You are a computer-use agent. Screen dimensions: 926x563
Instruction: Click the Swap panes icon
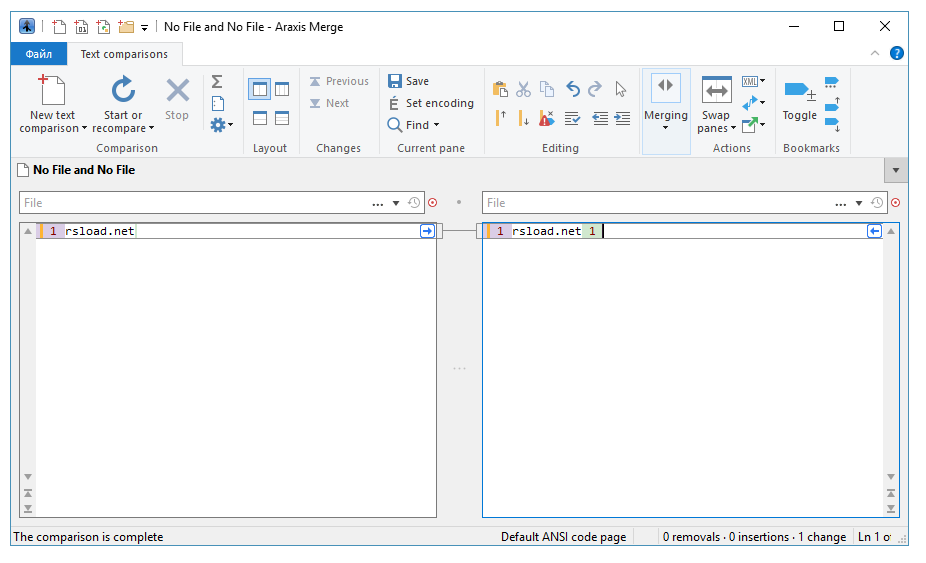coord(716,90)
